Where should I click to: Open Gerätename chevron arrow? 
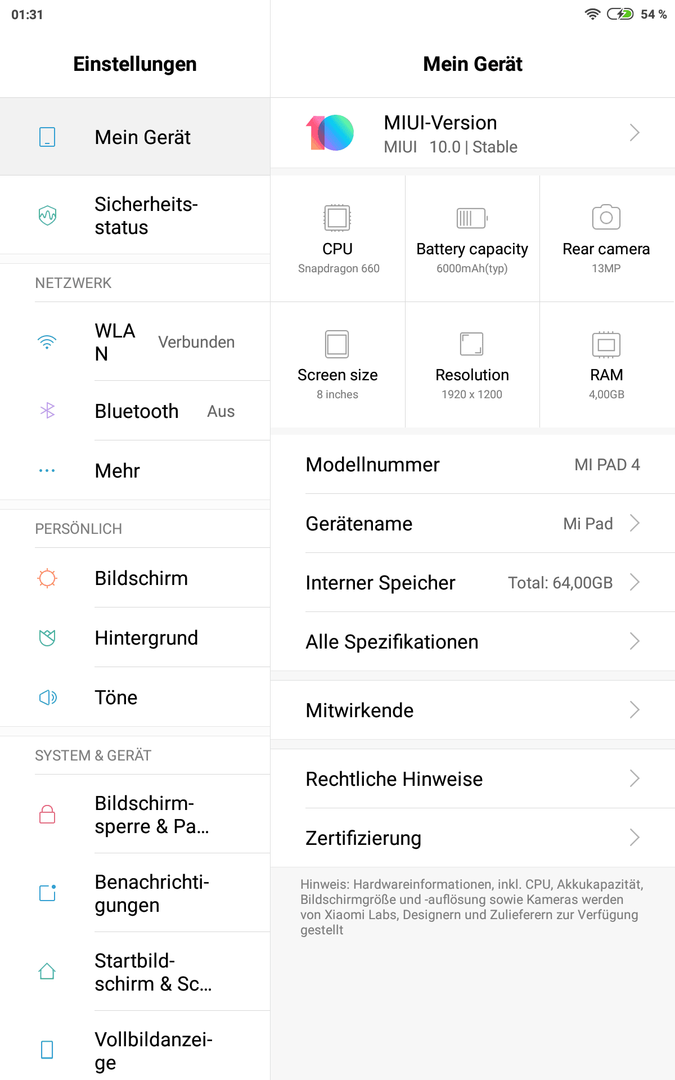click(634, 523)
